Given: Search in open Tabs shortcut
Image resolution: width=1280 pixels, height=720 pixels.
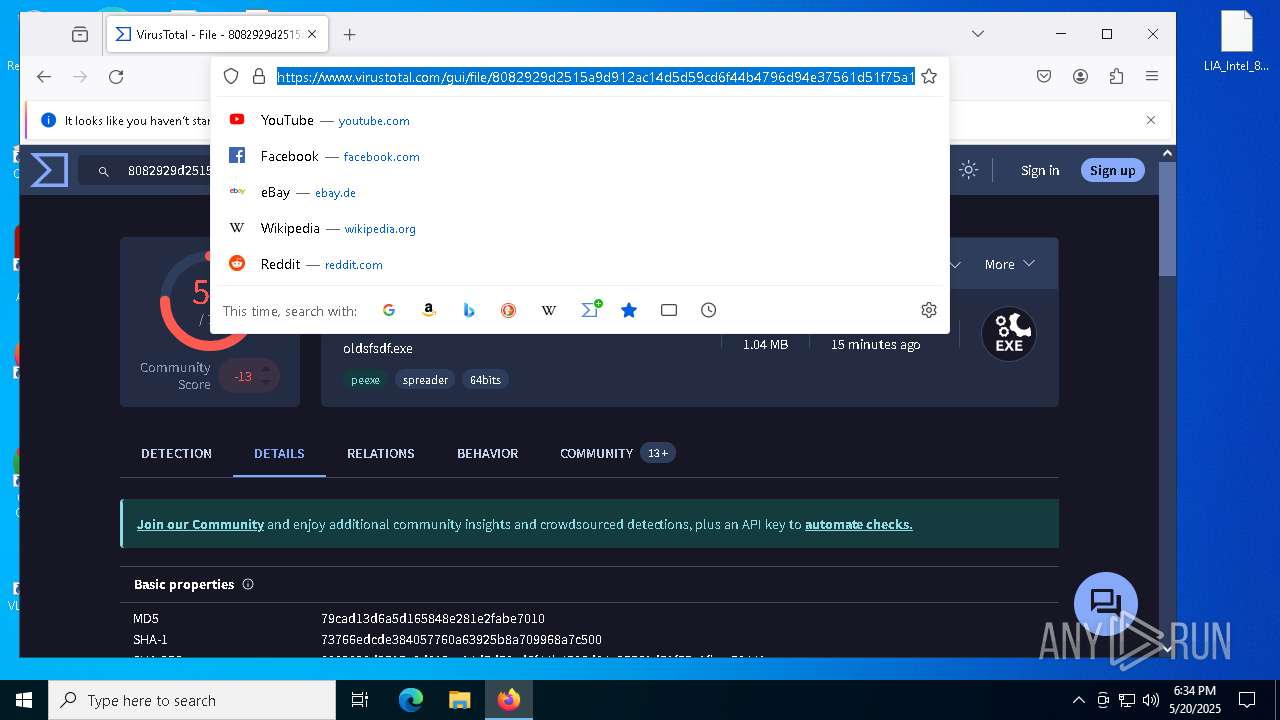Looking at the screenshot, I should 669,310.
